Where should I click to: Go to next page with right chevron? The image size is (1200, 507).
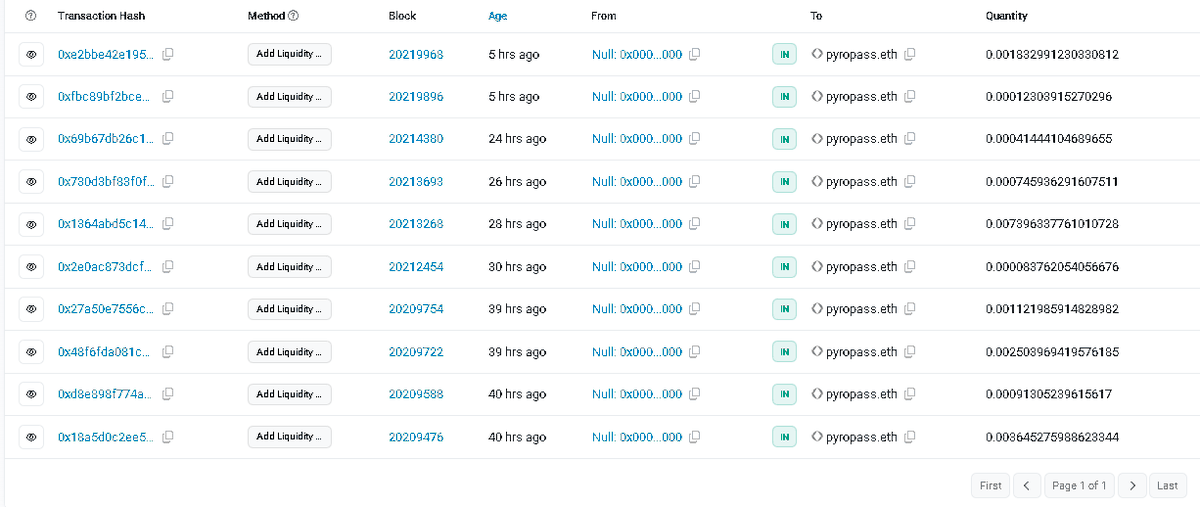point(1132,485)
